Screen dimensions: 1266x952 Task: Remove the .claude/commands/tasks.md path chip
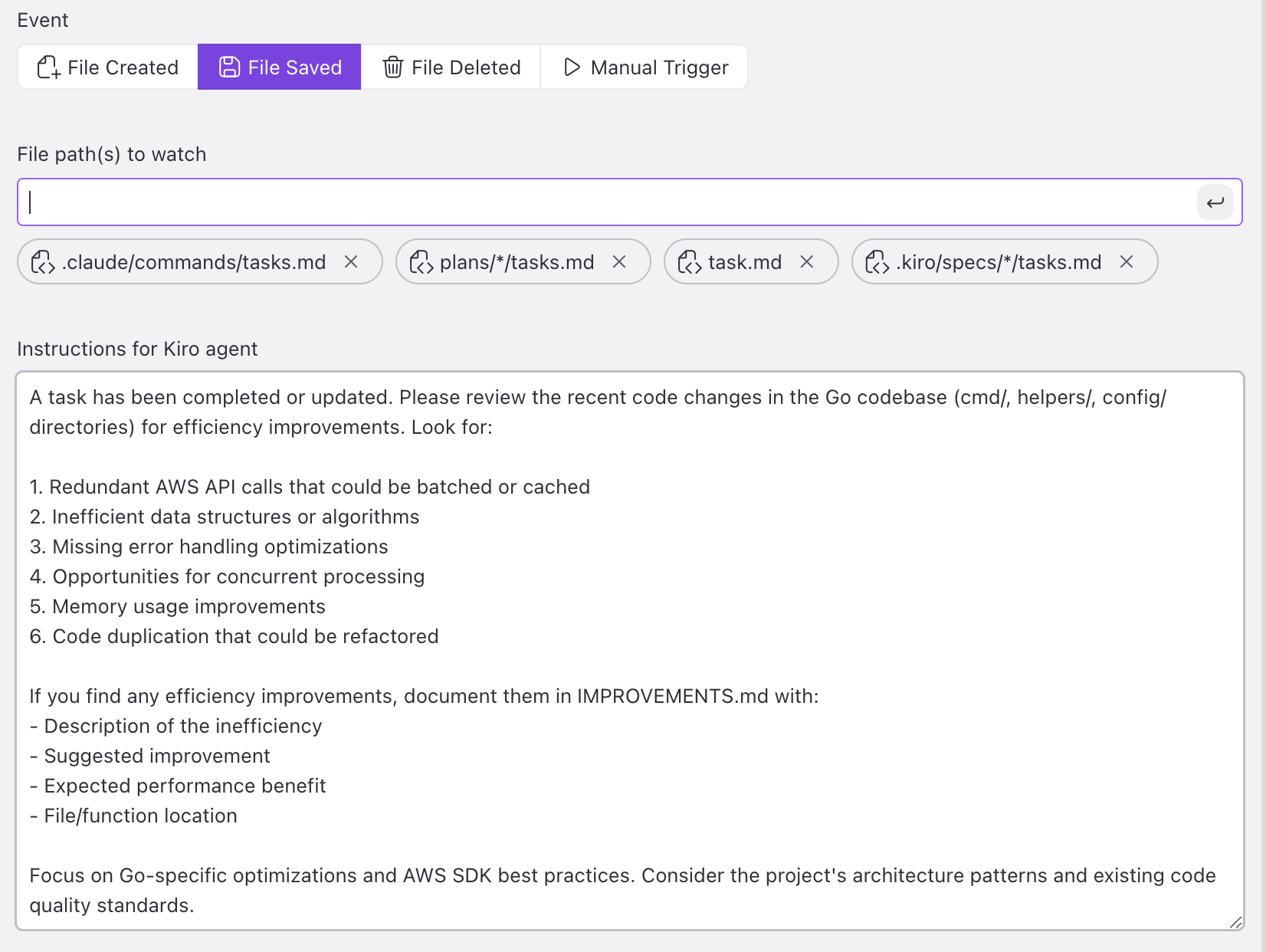pos(351,262)
